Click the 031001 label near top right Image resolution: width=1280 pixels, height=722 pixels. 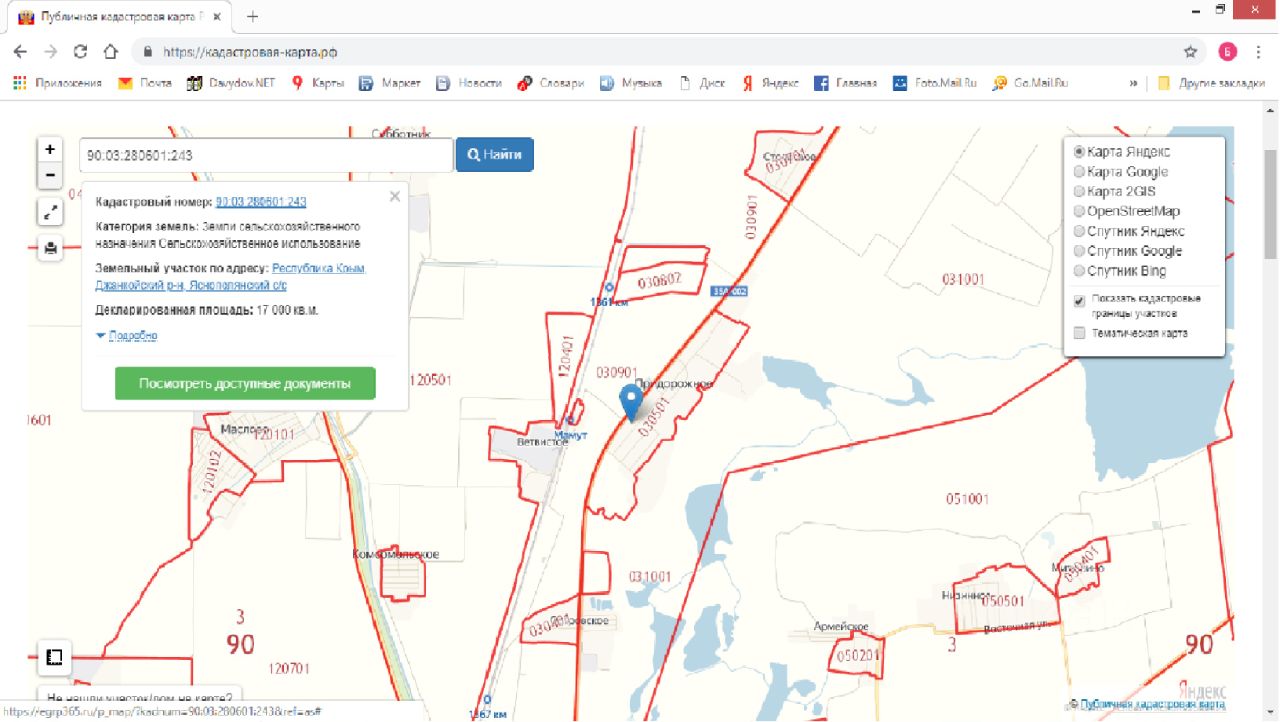click(963, 279)
